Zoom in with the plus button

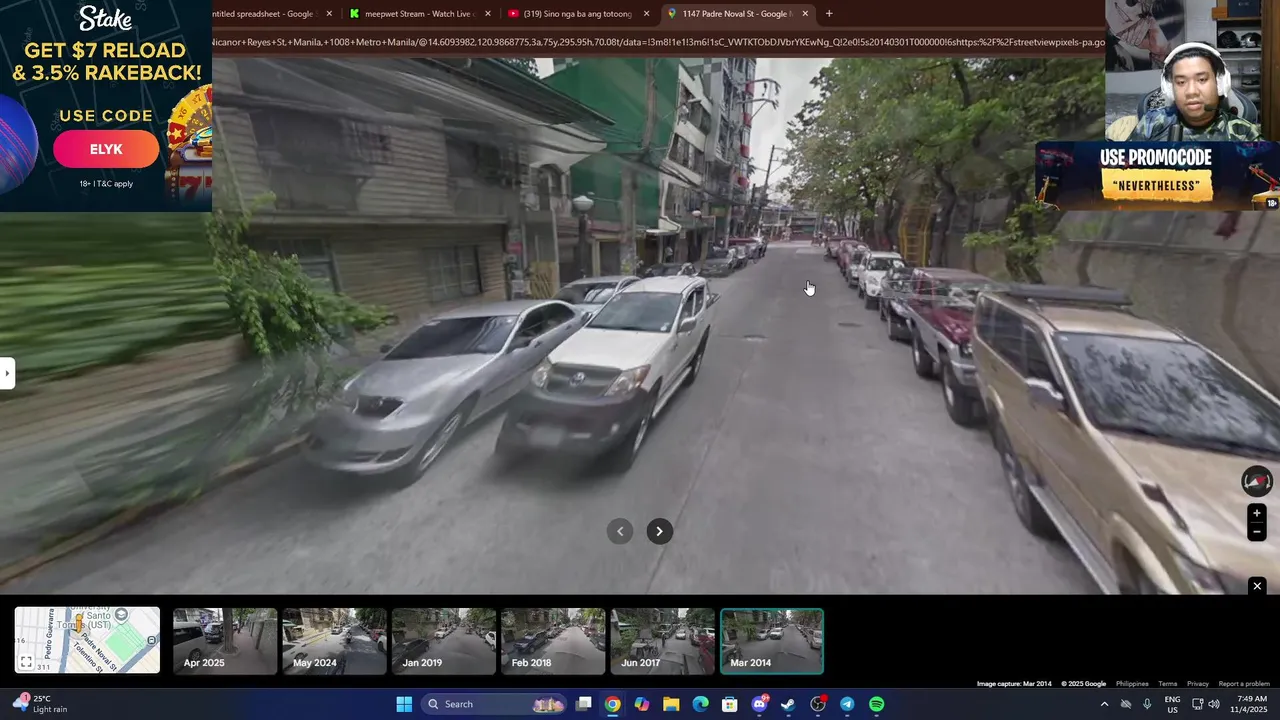pos(1257,513)
